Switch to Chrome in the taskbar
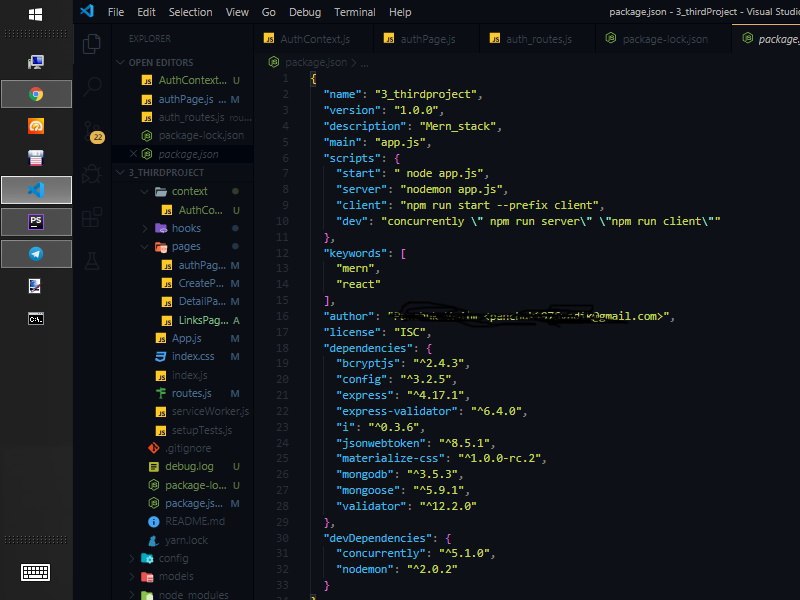The width and height of the screenshot is (800, 600). pos(36,94)
